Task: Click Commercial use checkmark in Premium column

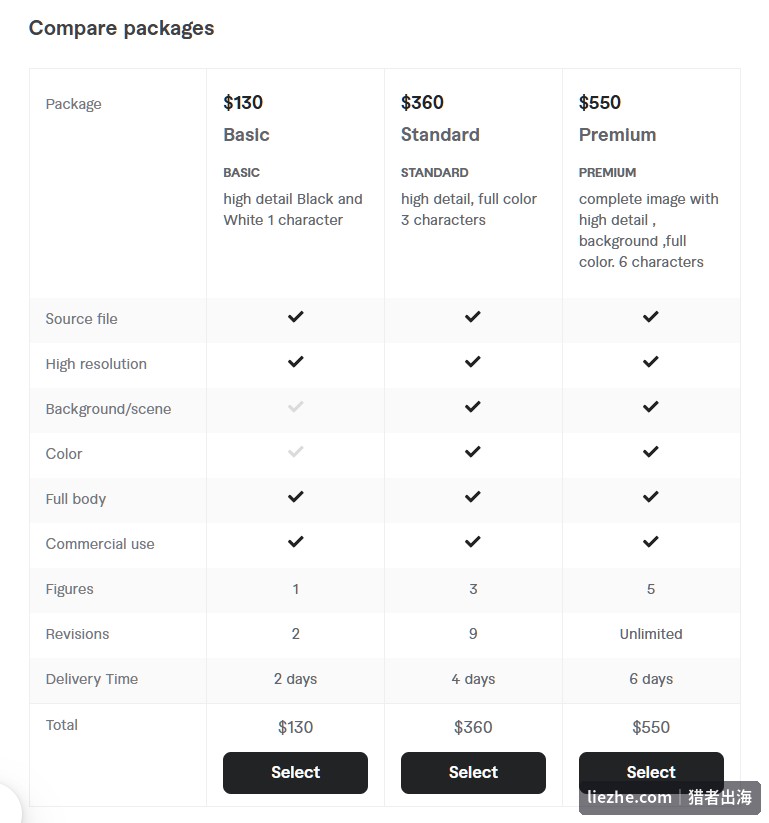Action: pyautogui.click(x=650, y=542)
